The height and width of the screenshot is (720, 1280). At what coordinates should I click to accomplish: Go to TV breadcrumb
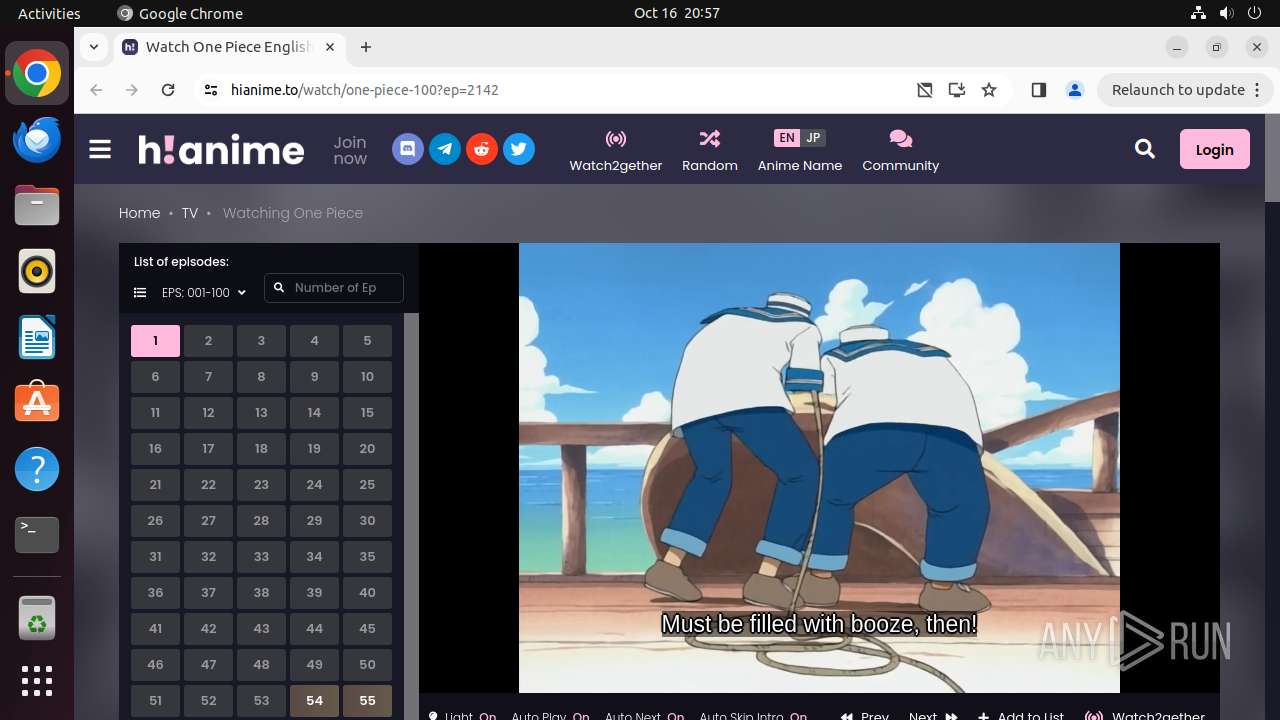[190, 213]
